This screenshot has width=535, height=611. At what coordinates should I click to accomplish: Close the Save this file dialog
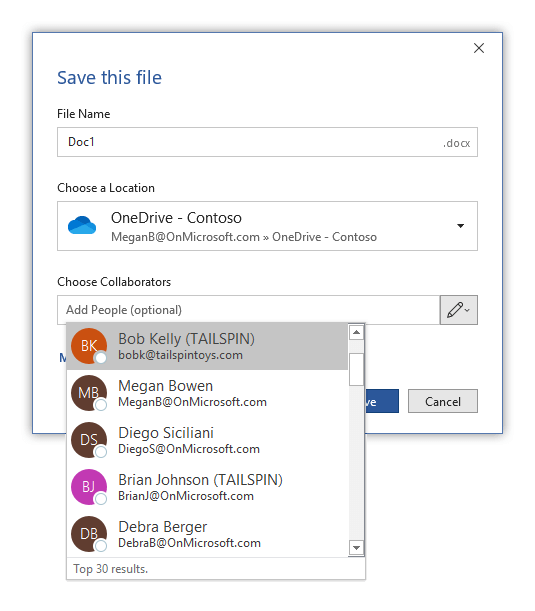coord(478,48)
